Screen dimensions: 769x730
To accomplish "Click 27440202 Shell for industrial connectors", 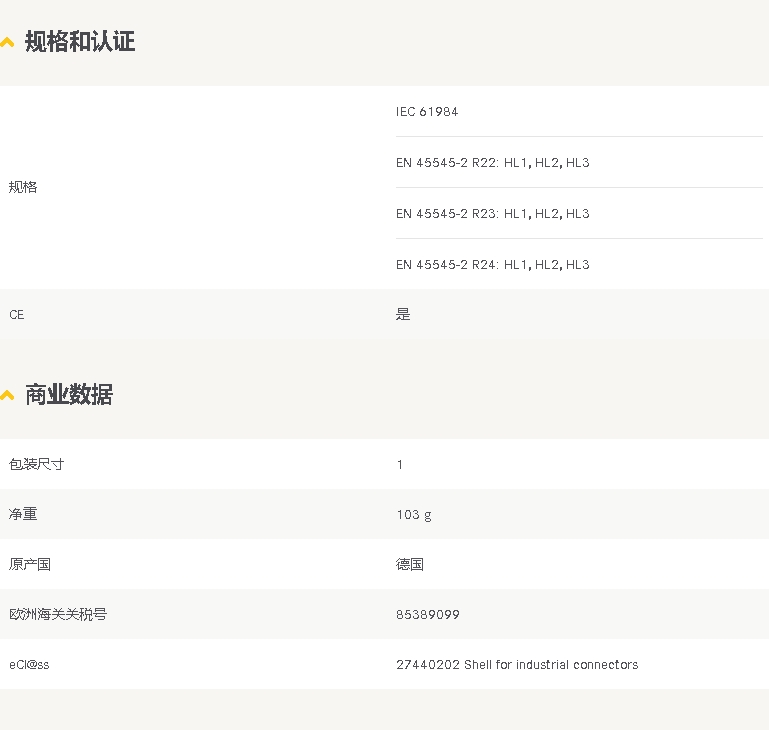I will 517,665.
